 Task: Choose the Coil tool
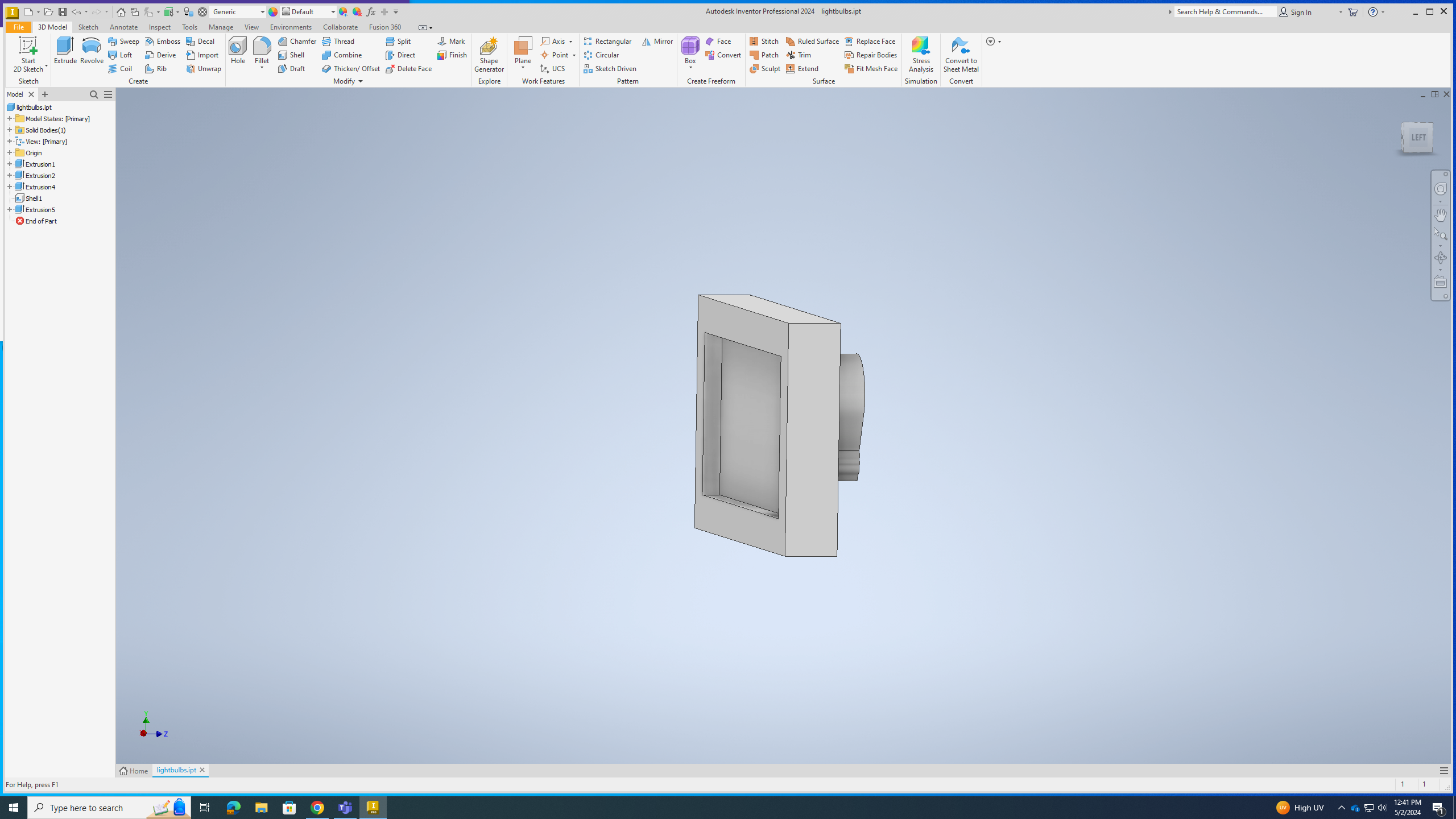(x=121, y=69)
